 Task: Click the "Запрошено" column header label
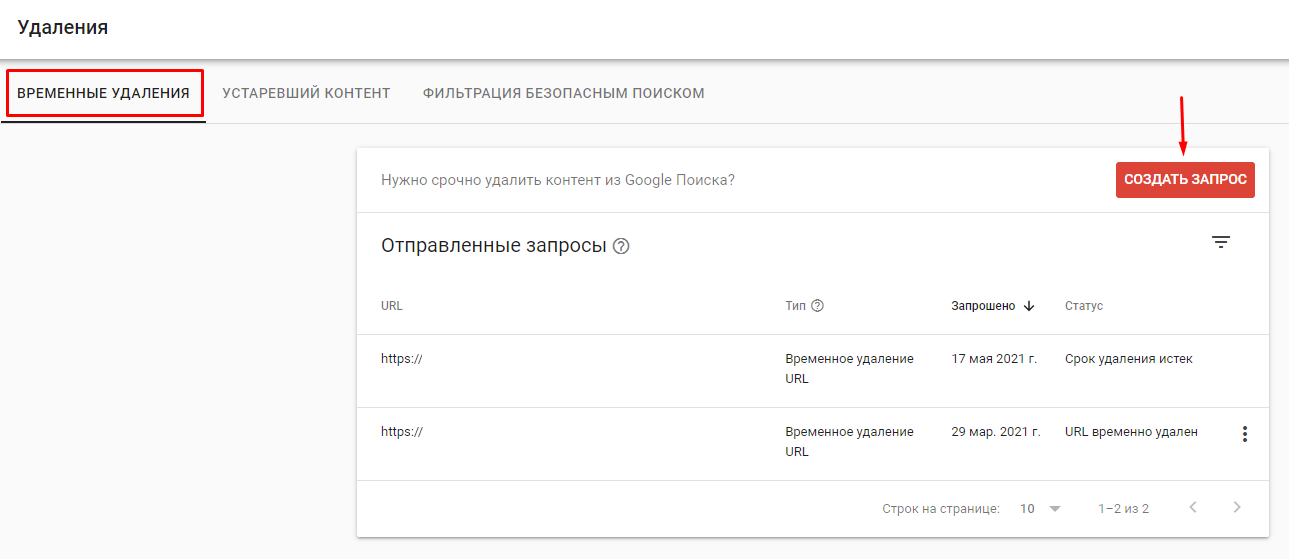tap(983, 306)
